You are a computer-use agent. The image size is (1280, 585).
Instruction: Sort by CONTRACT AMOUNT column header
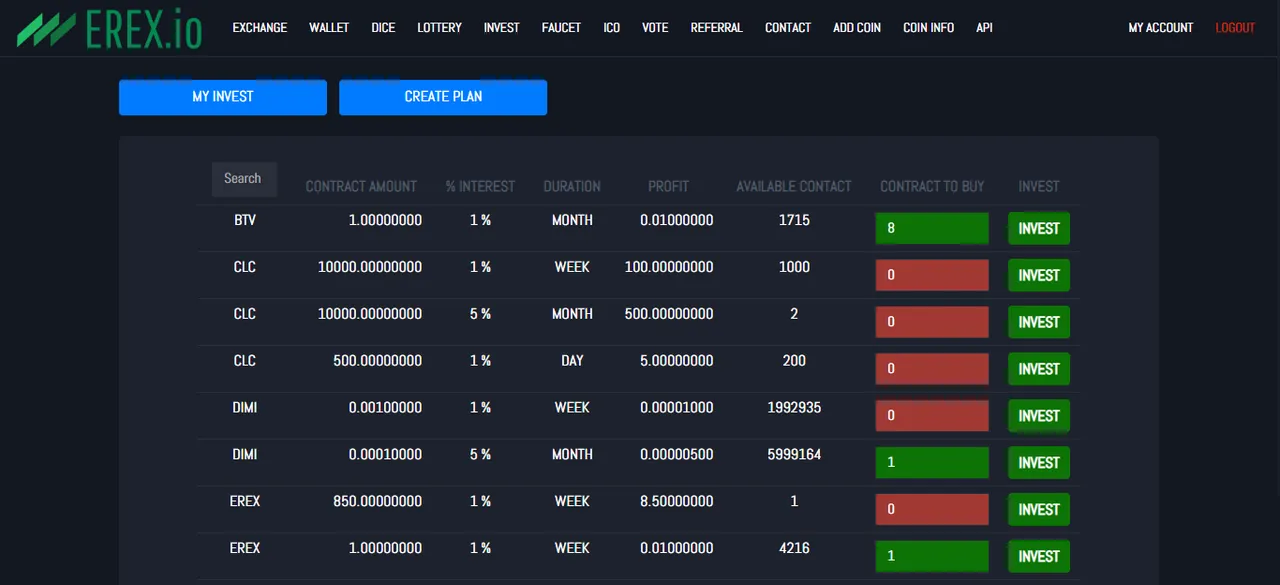361,186
